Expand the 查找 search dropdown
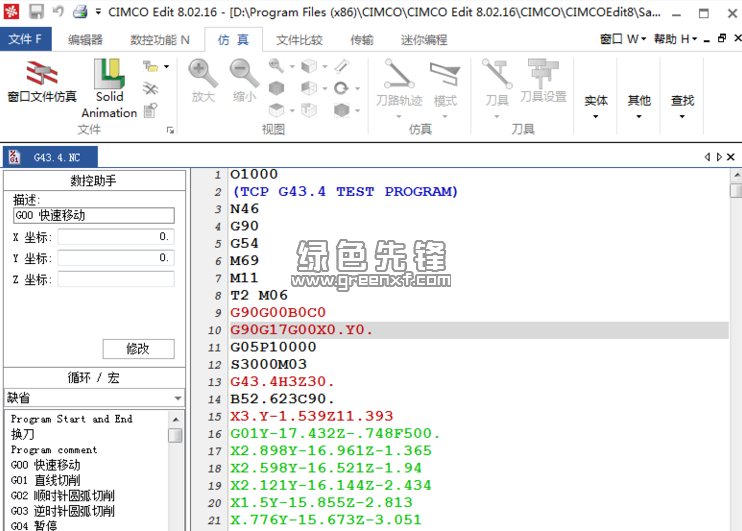The height and width of the screenshot is (531, 742). [x=682, y=105]
